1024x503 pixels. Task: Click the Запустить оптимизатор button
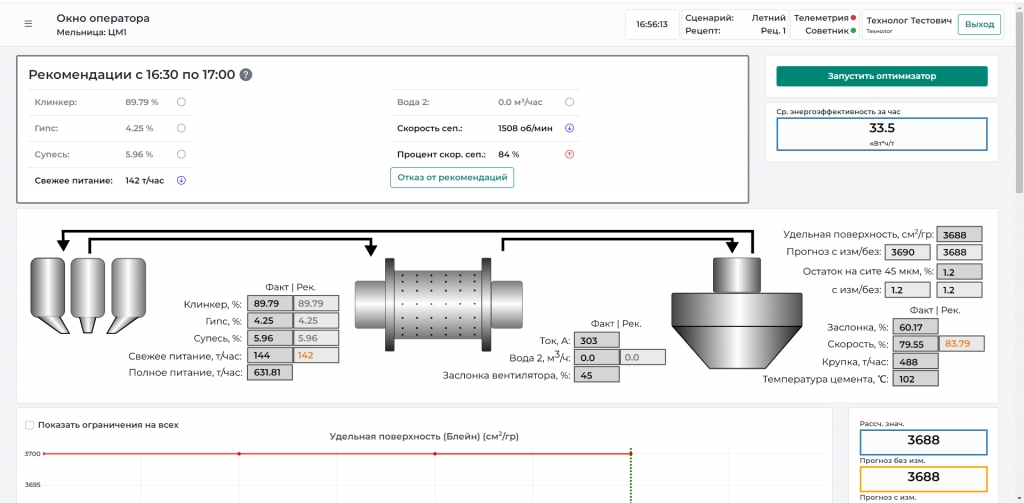pyautogui.click(x=882, y=76)
